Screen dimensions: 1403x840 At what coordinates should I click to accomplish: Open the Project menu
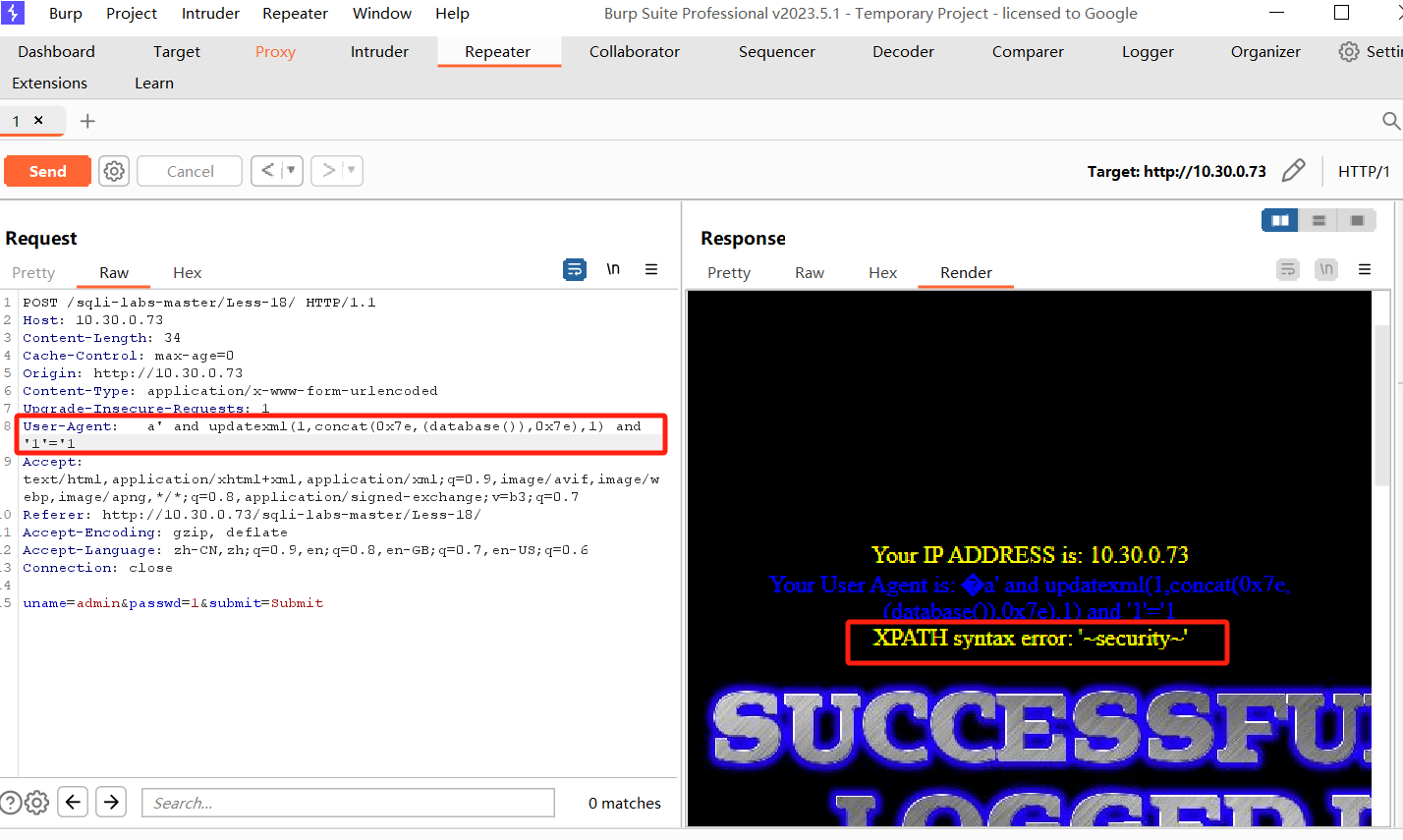pos(132,14)
